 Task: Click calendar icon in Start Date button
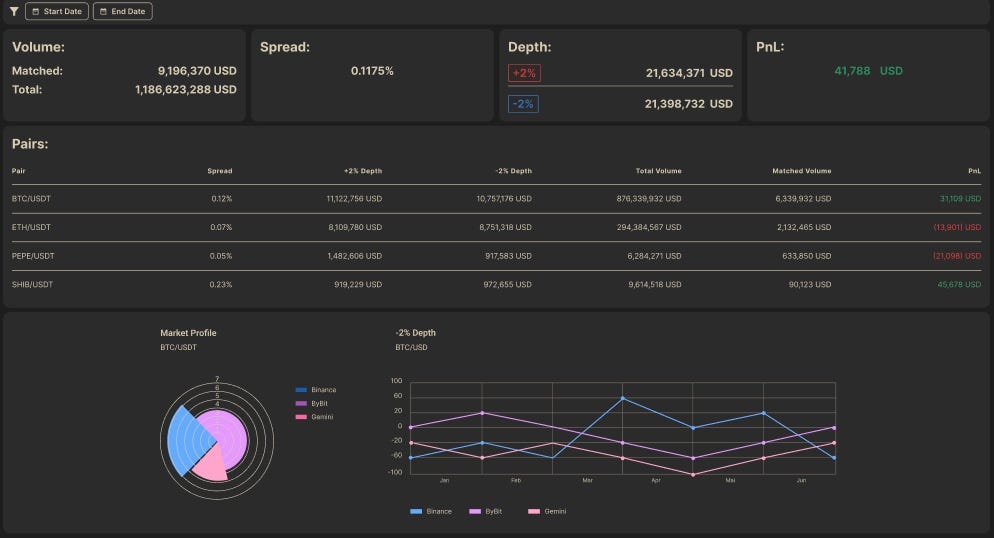tap(36, 11)
